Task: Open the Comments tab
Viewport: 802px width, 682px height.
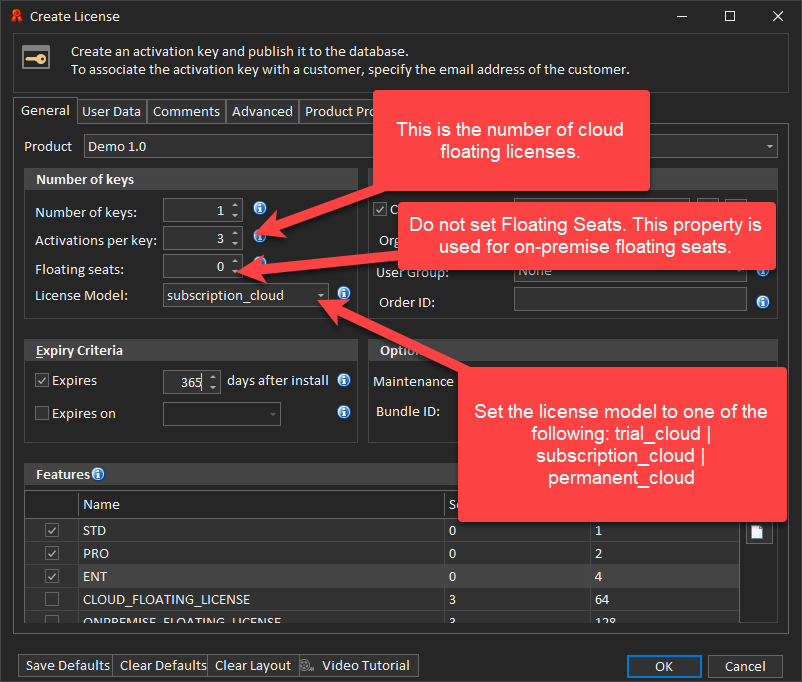Action: [x=186, y=112]
